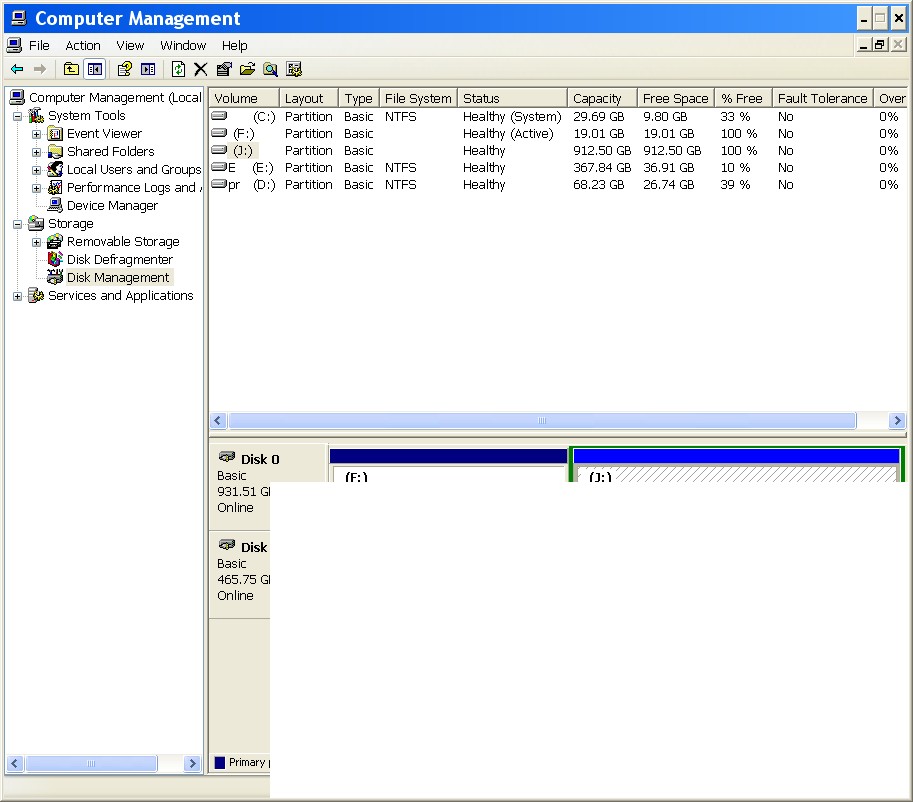The width and height of the screenshot is (913, 802).
Task: Select the Disk Management tree item
Action: coord(118,278)
